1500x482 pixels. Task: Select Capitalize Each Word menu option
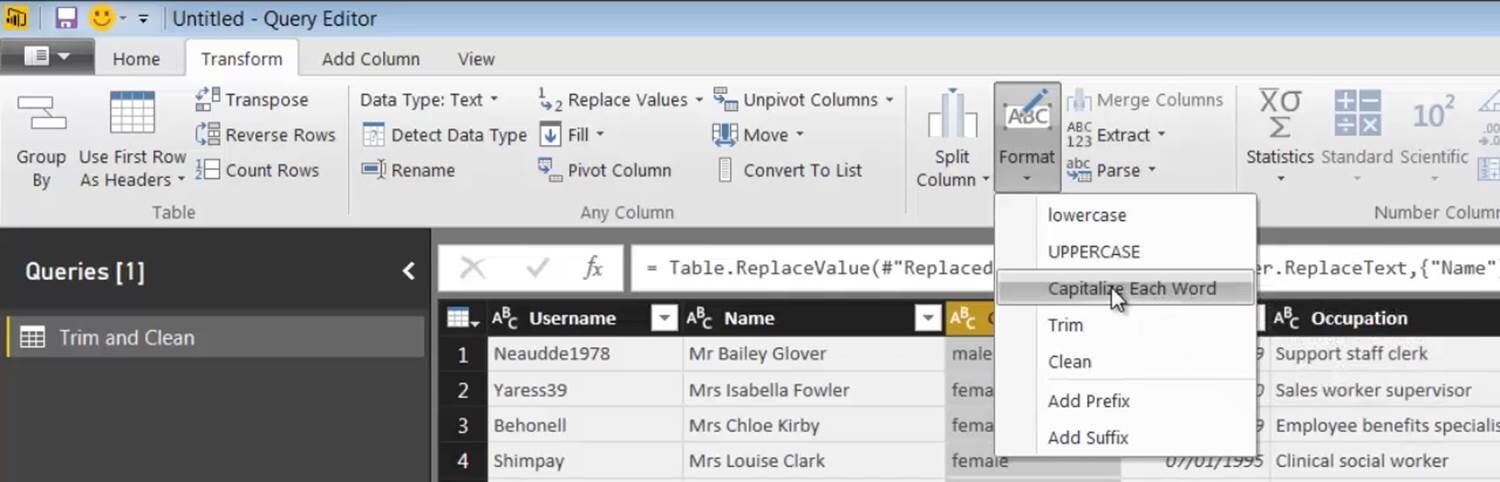pos(1131,288)
